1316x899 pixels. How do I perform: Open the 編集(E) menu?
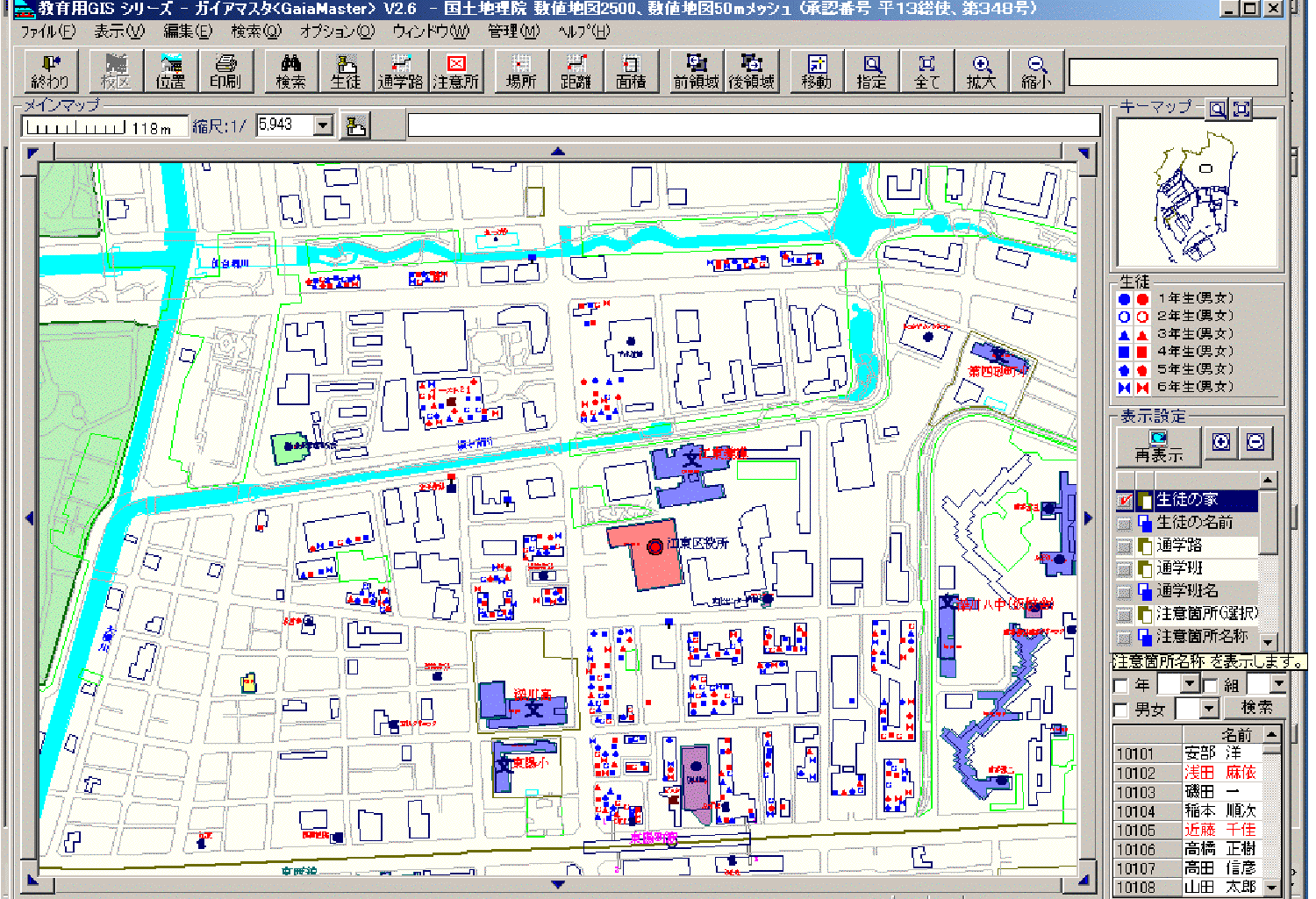click(188, 32)
